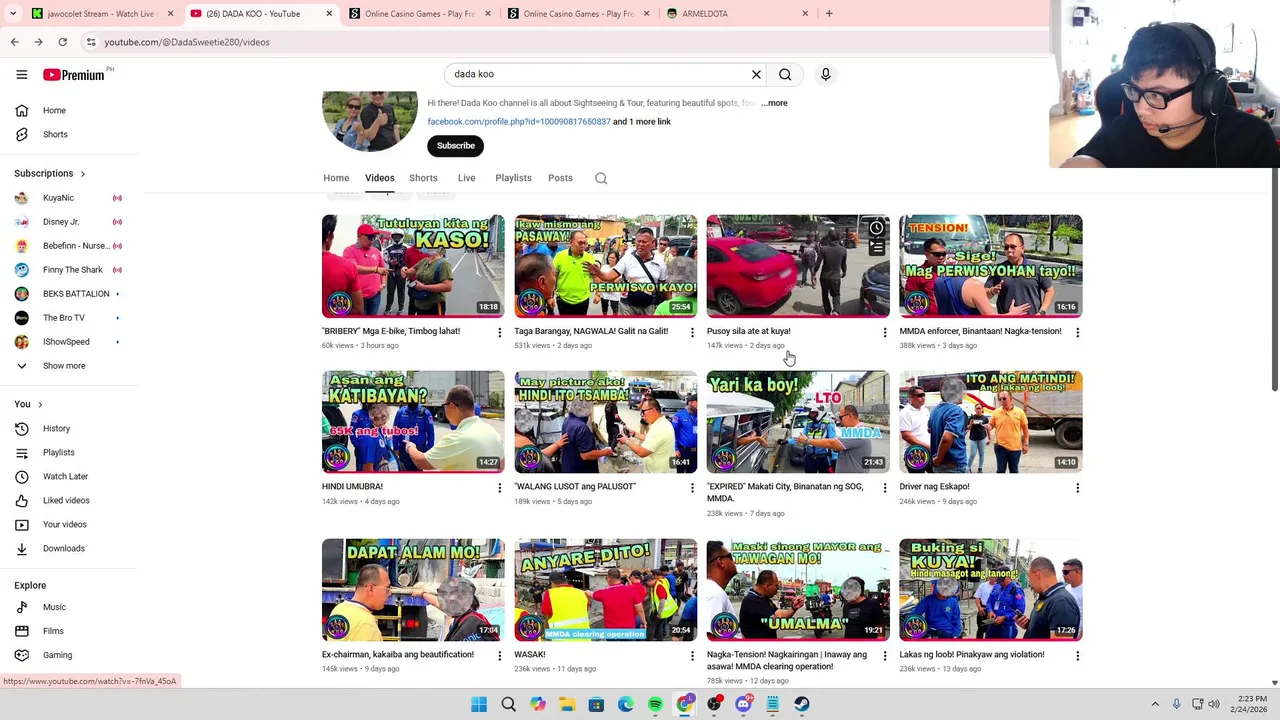
Task: Open Liked videos in the sidebar
Action: coord(68,500)
